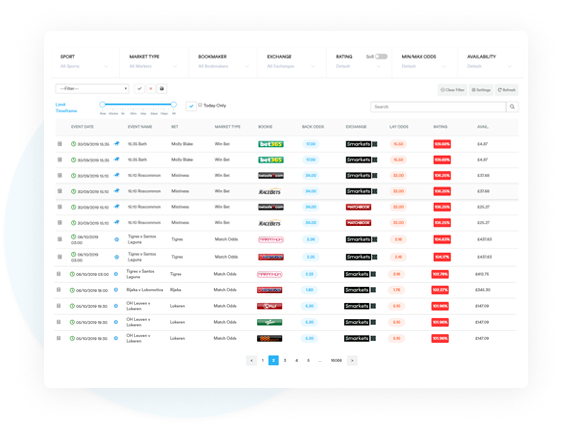Open calculator in the RaceBets Matchbook row

60,223
